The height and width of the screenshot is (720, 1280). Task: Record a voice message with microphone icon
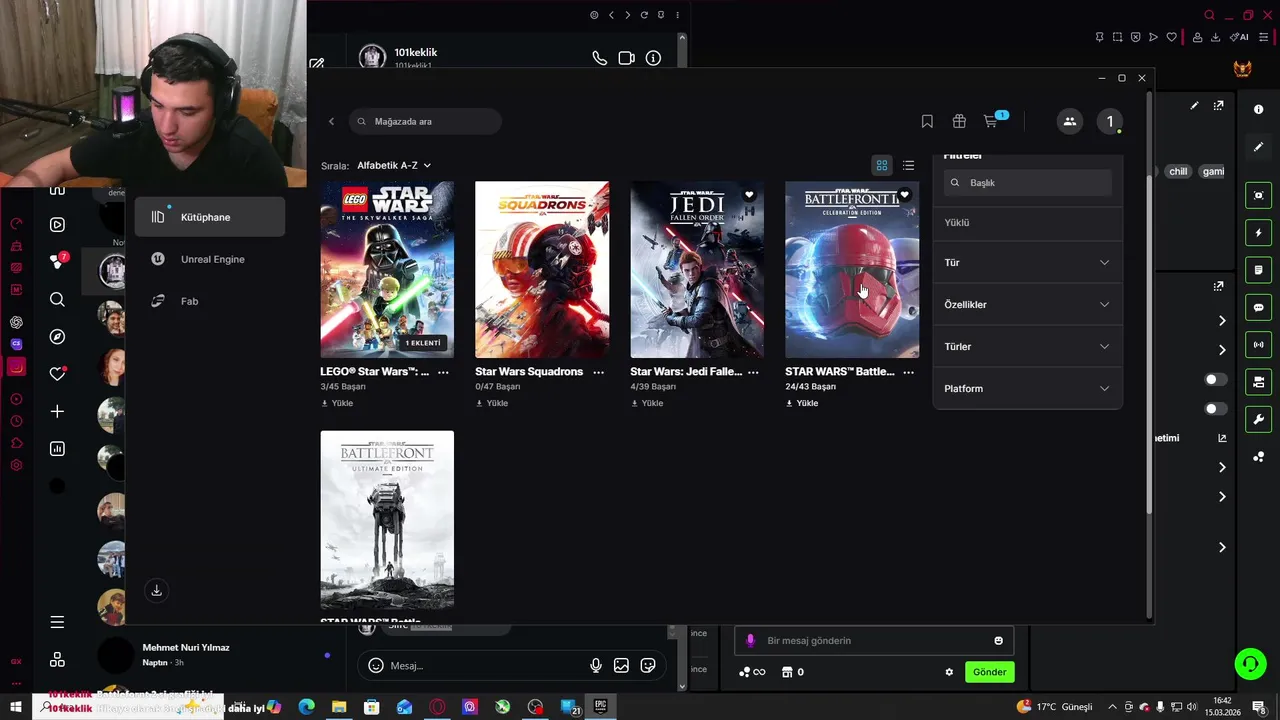(x=596, y=665)
